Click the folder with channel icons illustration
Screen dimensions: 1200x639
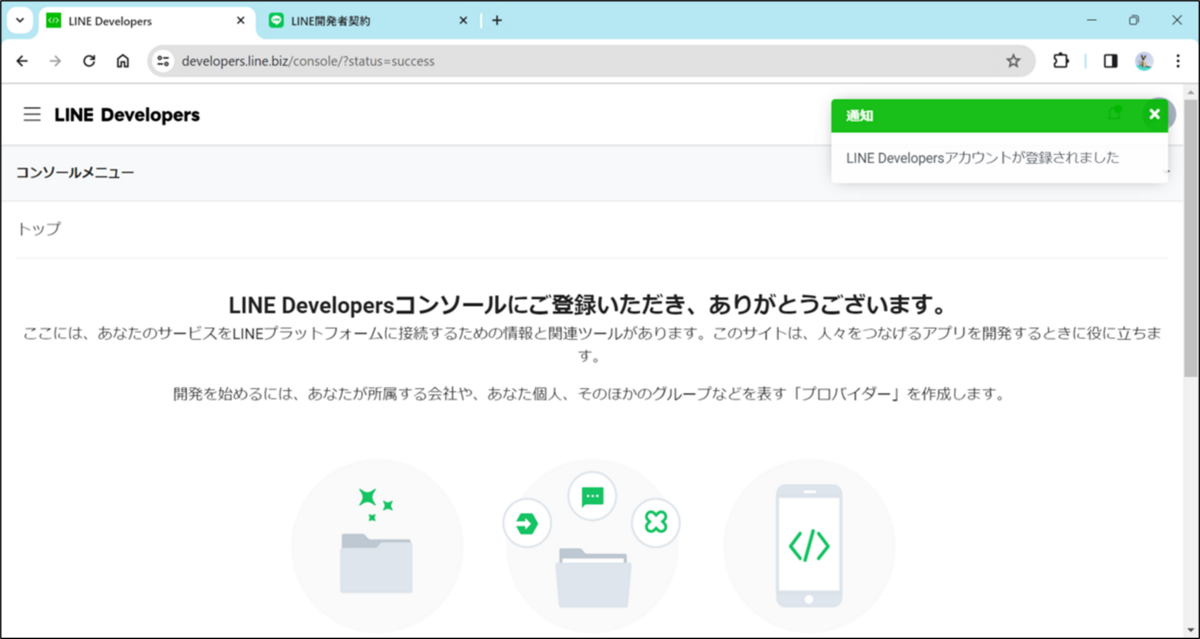click(592, 545)
